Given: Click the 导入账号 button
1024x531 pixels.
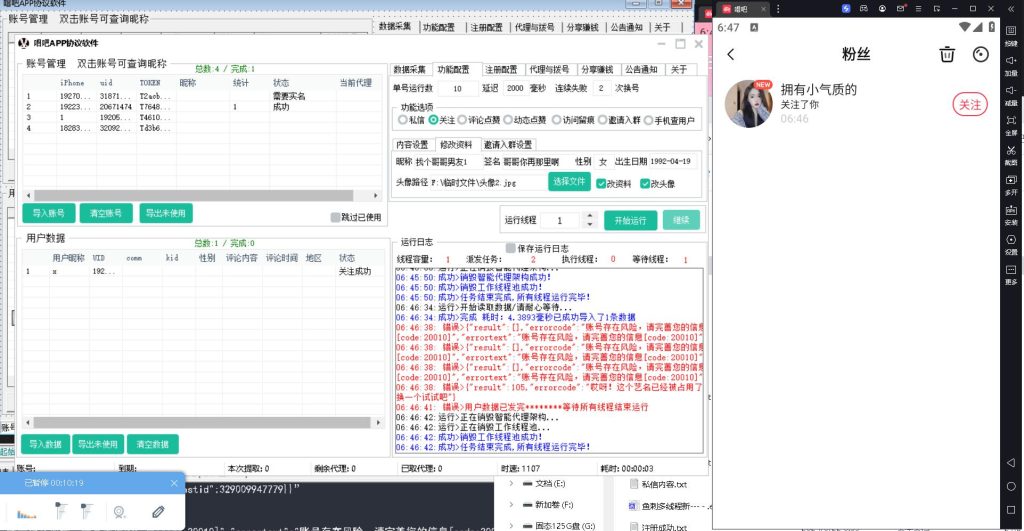Looking at the screenshot, I should tap(49, 213).
